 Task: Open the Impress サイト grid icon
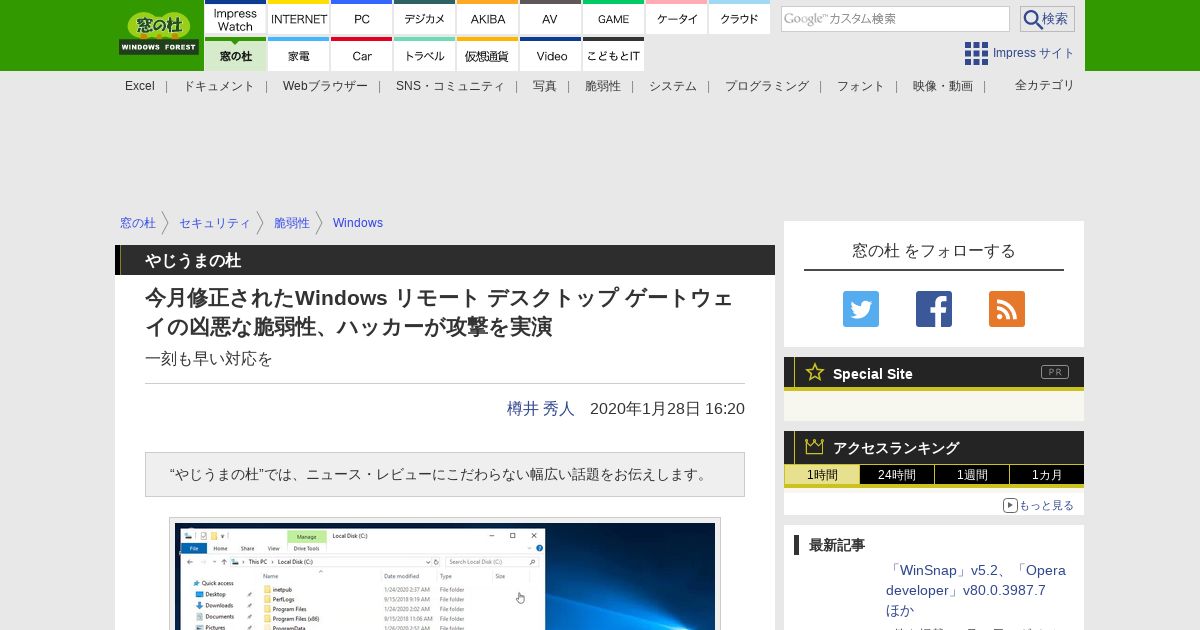976,53
